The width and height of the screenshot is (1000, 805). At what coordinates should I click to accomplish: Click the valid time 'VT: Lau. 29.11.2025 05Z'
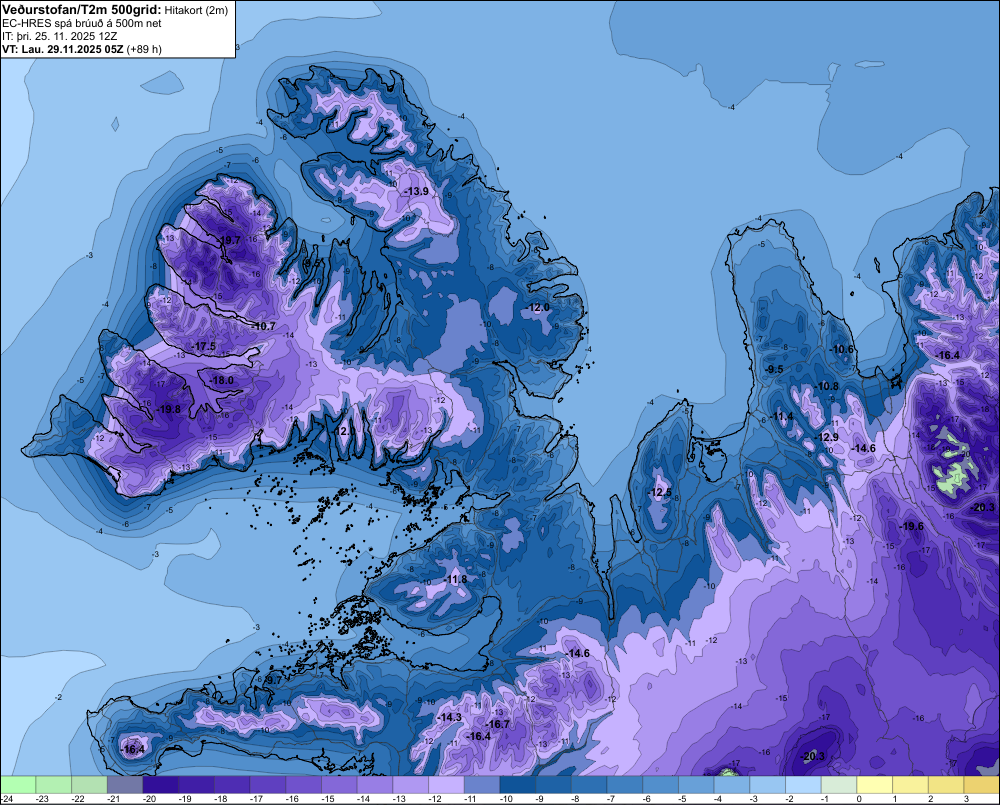[62, 49]
